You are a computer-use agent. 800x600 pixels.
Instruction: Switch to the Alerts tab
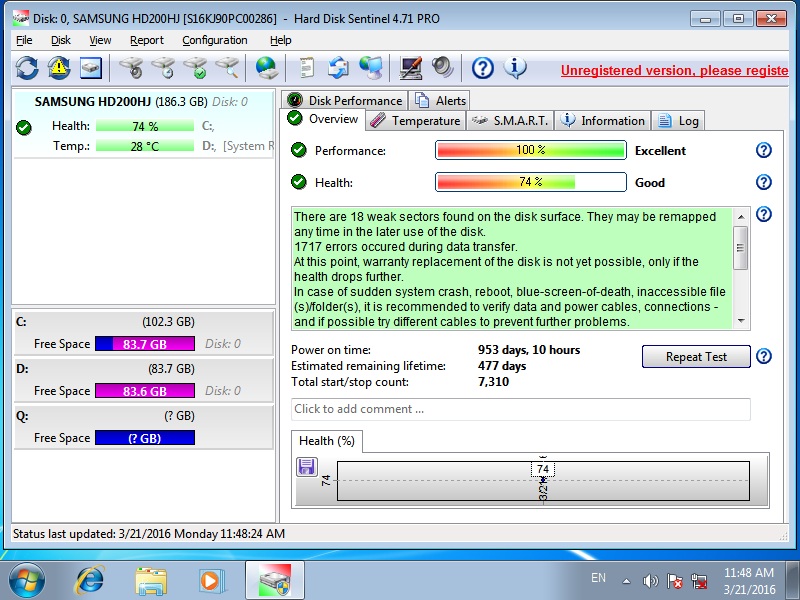(x=439, y=101)
